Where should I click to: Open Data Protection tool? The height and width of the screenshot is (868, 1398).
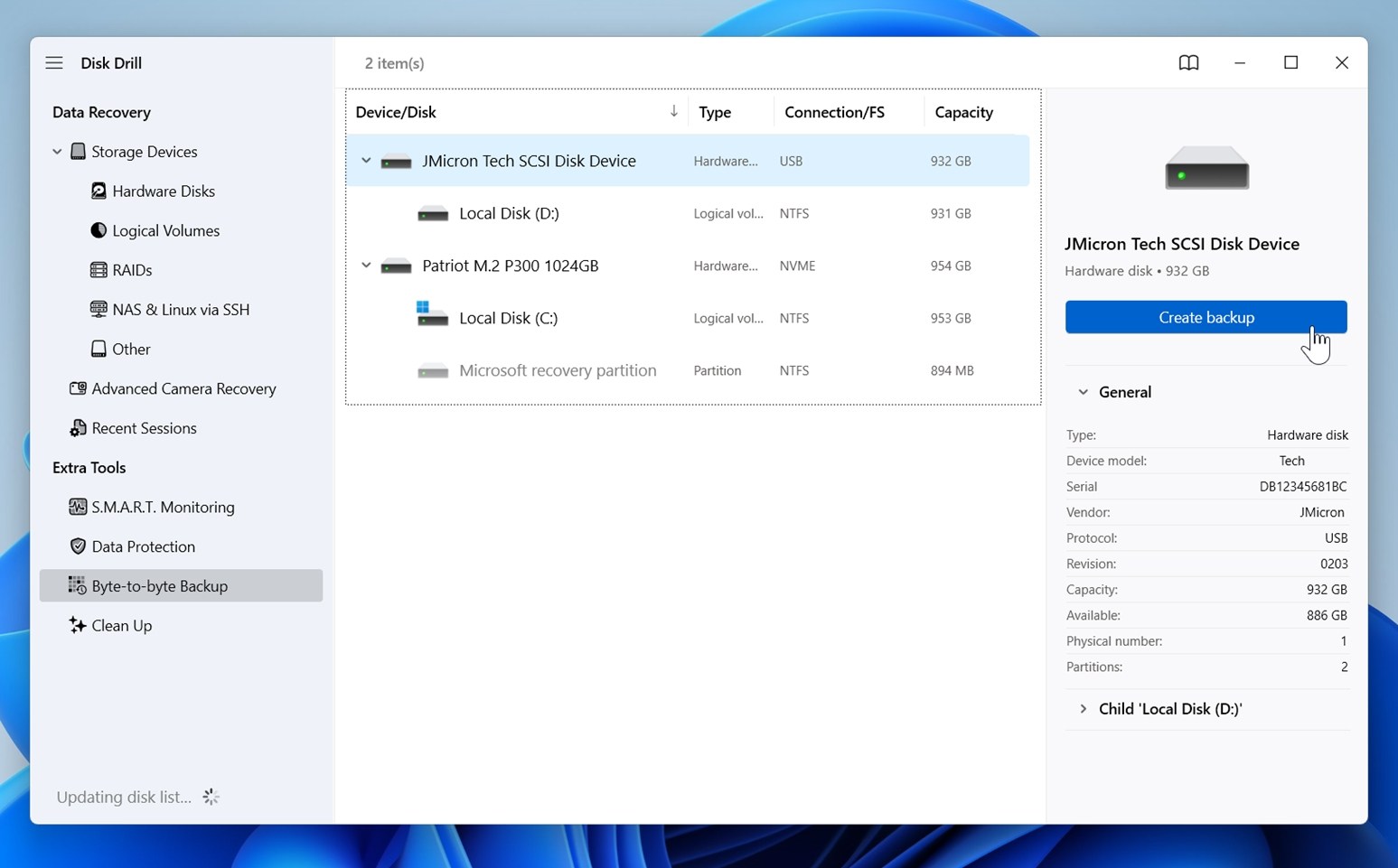point(143,547)
